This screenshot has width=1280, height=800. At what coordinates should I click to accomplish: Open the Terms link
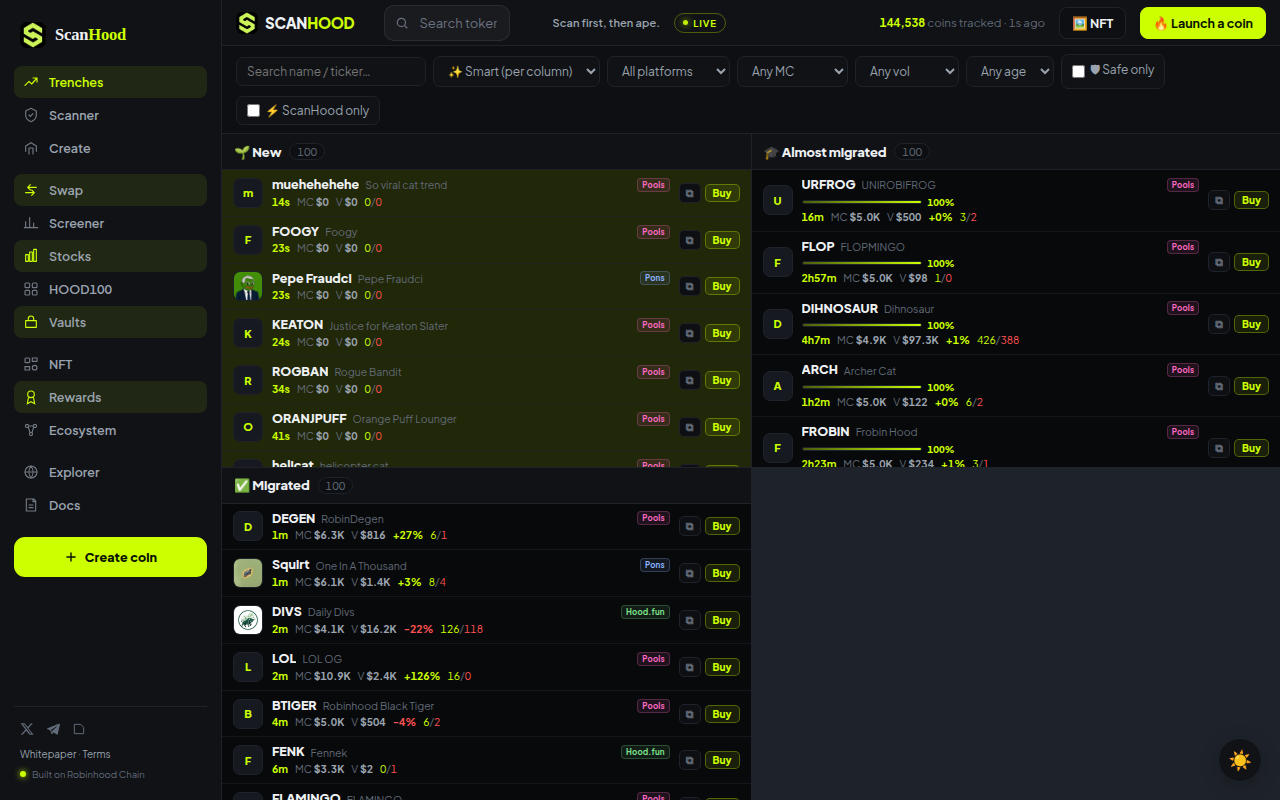(x=96, y=754)
